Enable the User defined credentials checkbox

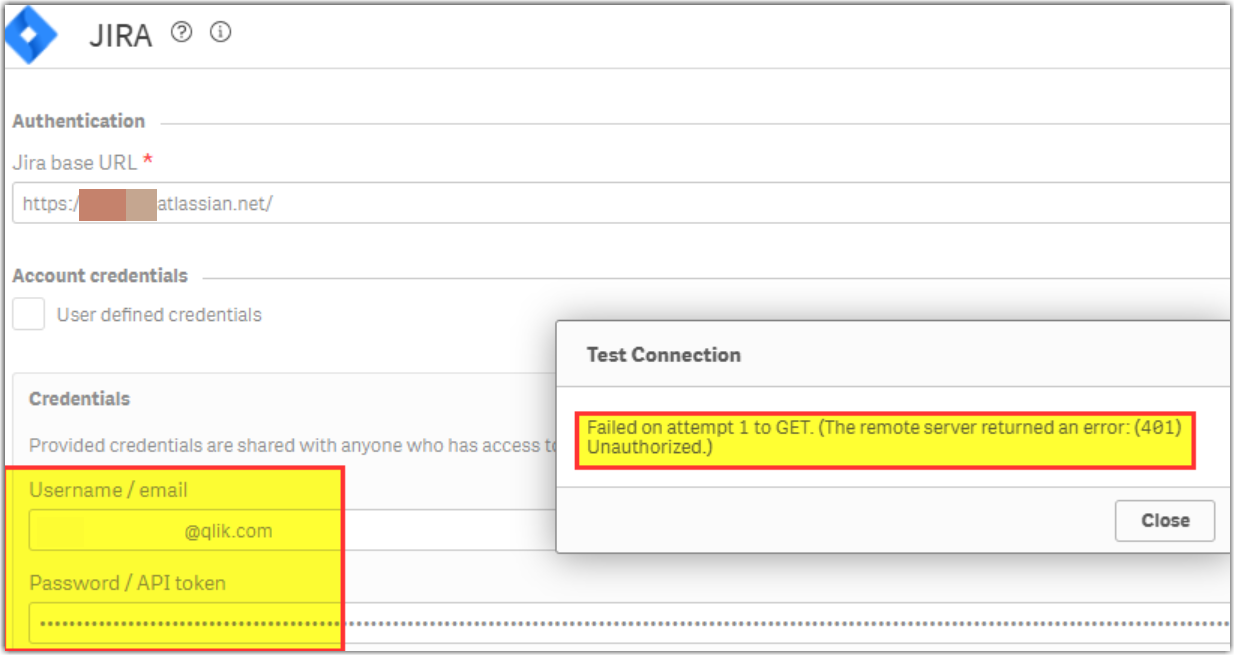(x=28, y=313)
